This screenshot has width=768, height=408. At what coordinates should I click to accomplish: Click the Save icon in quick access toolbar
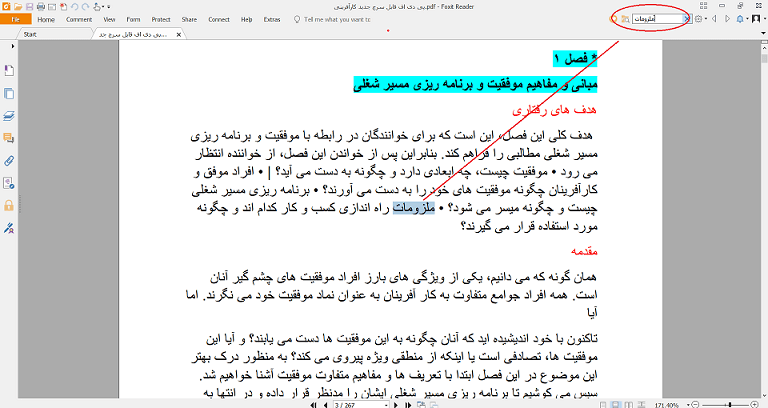pyautogui.click(x=29, y=7)
